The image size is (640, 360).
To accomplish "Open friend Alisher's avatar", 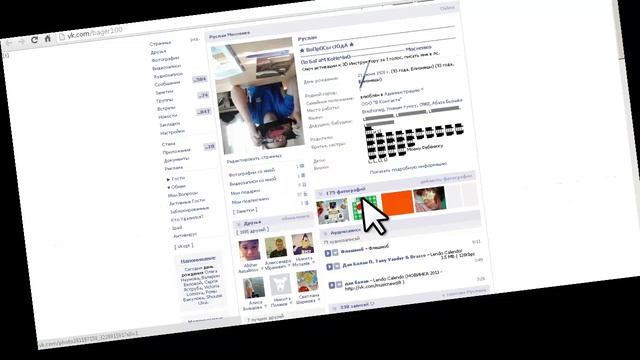I will coord(249,250).
